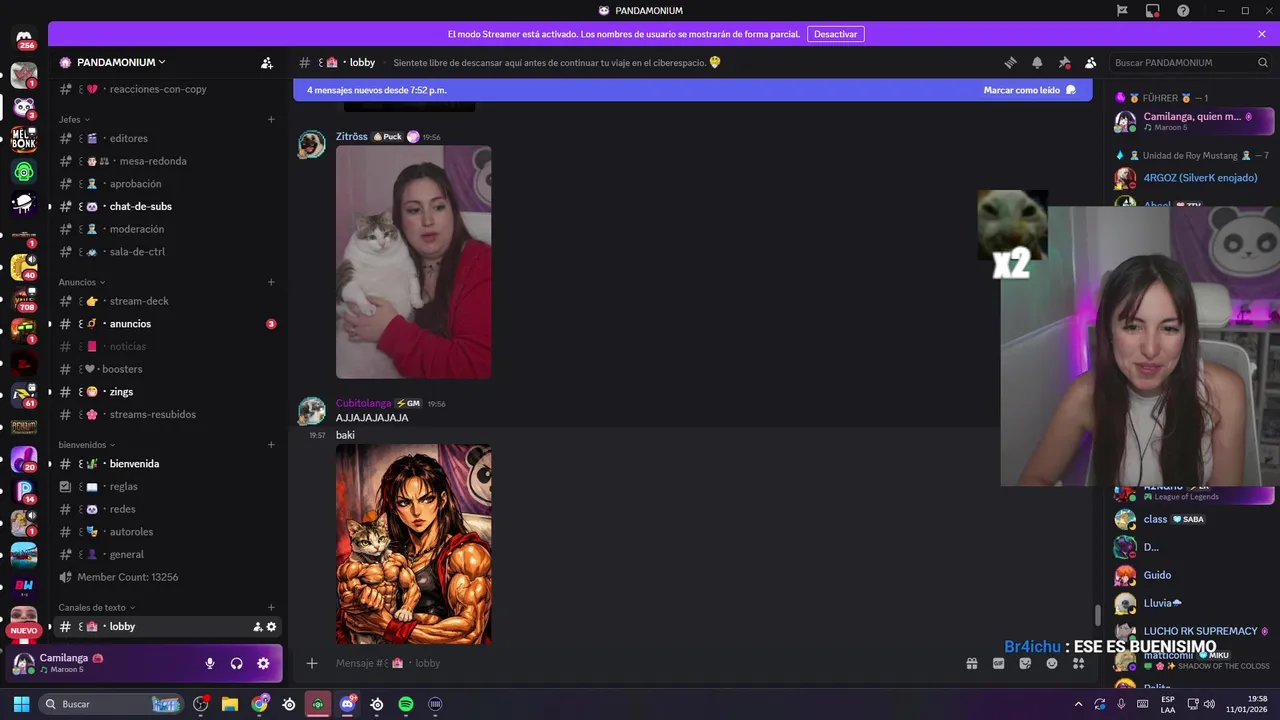
Task: Open the emoji picker
Action: 1052,663
